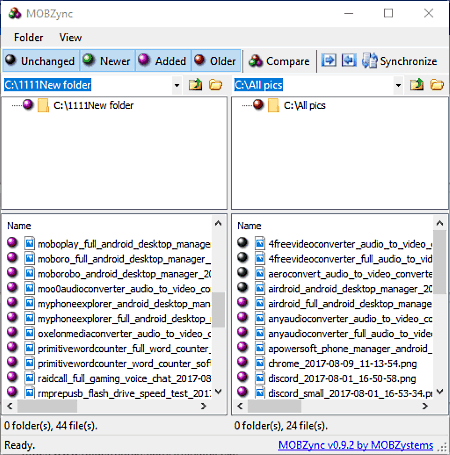Click the right list horizontal scroll-left arrow

click(x=240, y=406)
